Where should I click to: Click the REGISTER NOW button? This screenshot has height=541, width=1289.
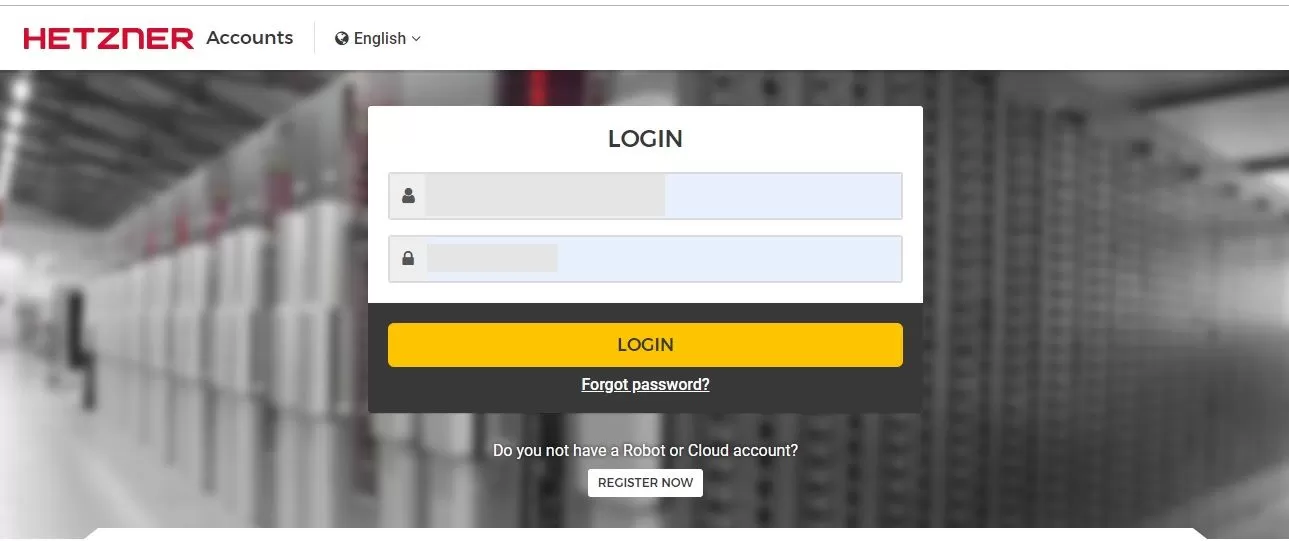point(645,483)
